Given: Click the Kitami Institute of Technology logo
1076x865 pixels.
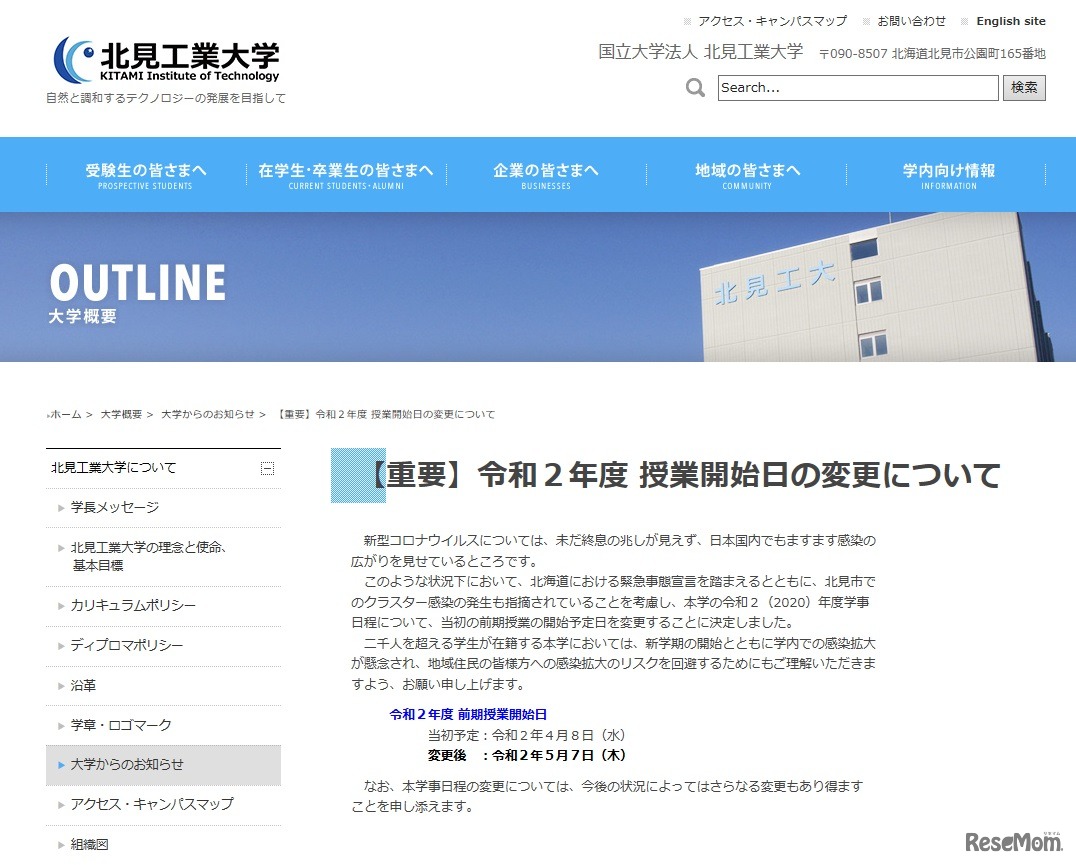Looking at the screenshot, I should click(166, 59).
